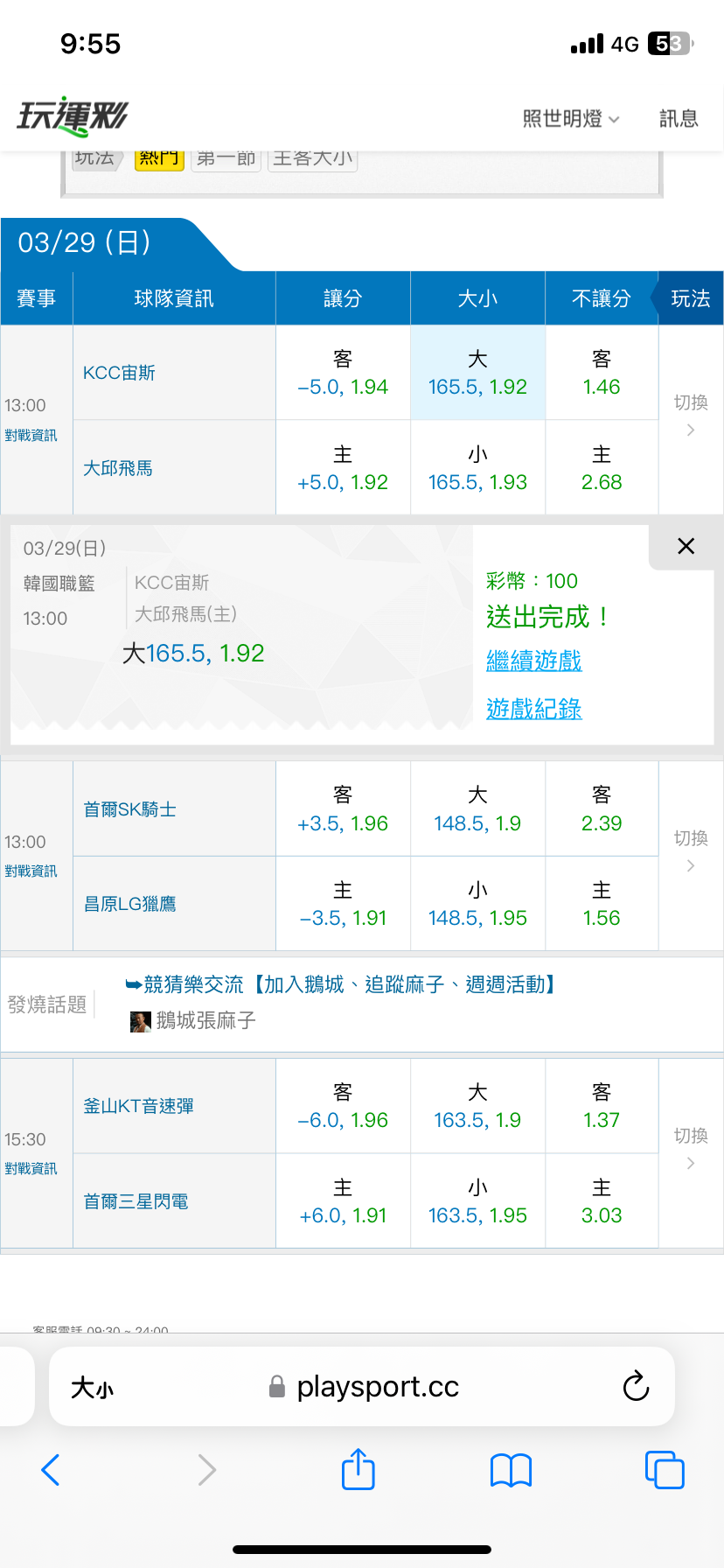Click the 繼續遊戲 link
The image size is (724, 1568).
[x=533, y=661]
